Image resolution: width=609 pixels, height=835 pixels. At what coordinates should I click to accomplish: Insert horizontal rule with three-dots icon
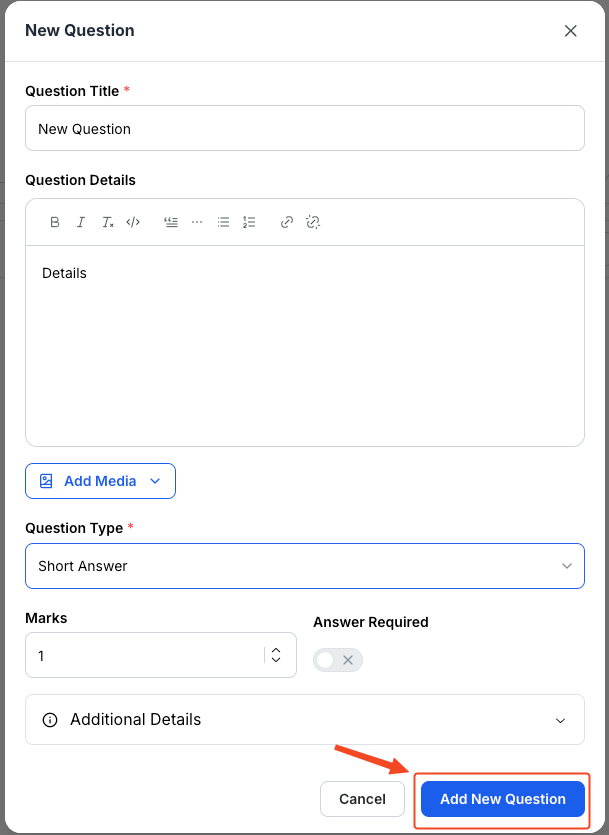point(197,222)
